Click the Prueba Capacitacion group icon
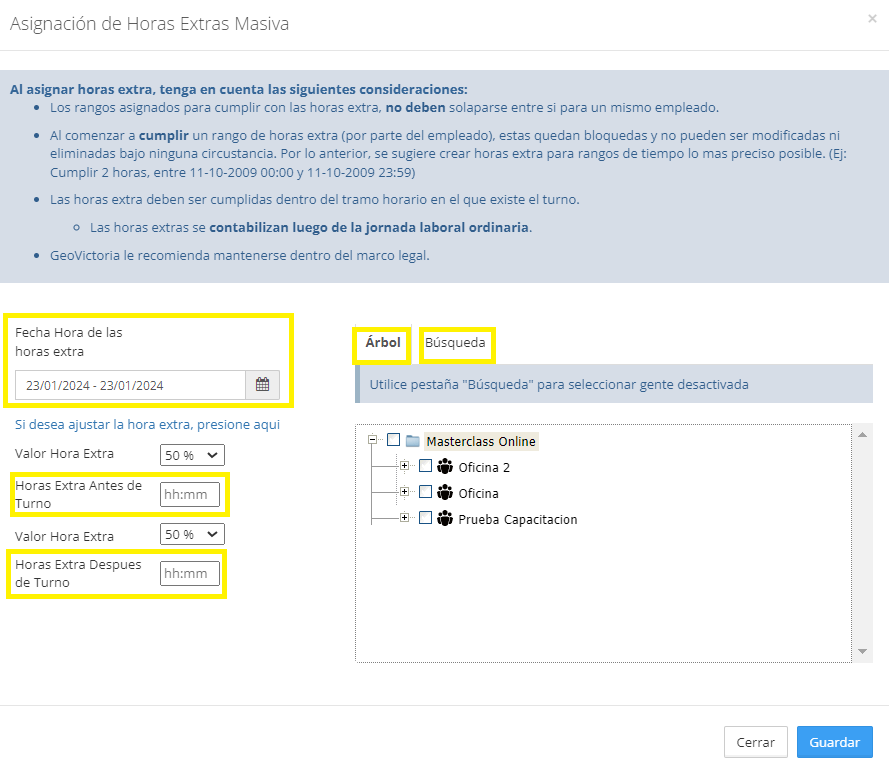Viewport: 890px width, 778px height. [x=445, y=518]
